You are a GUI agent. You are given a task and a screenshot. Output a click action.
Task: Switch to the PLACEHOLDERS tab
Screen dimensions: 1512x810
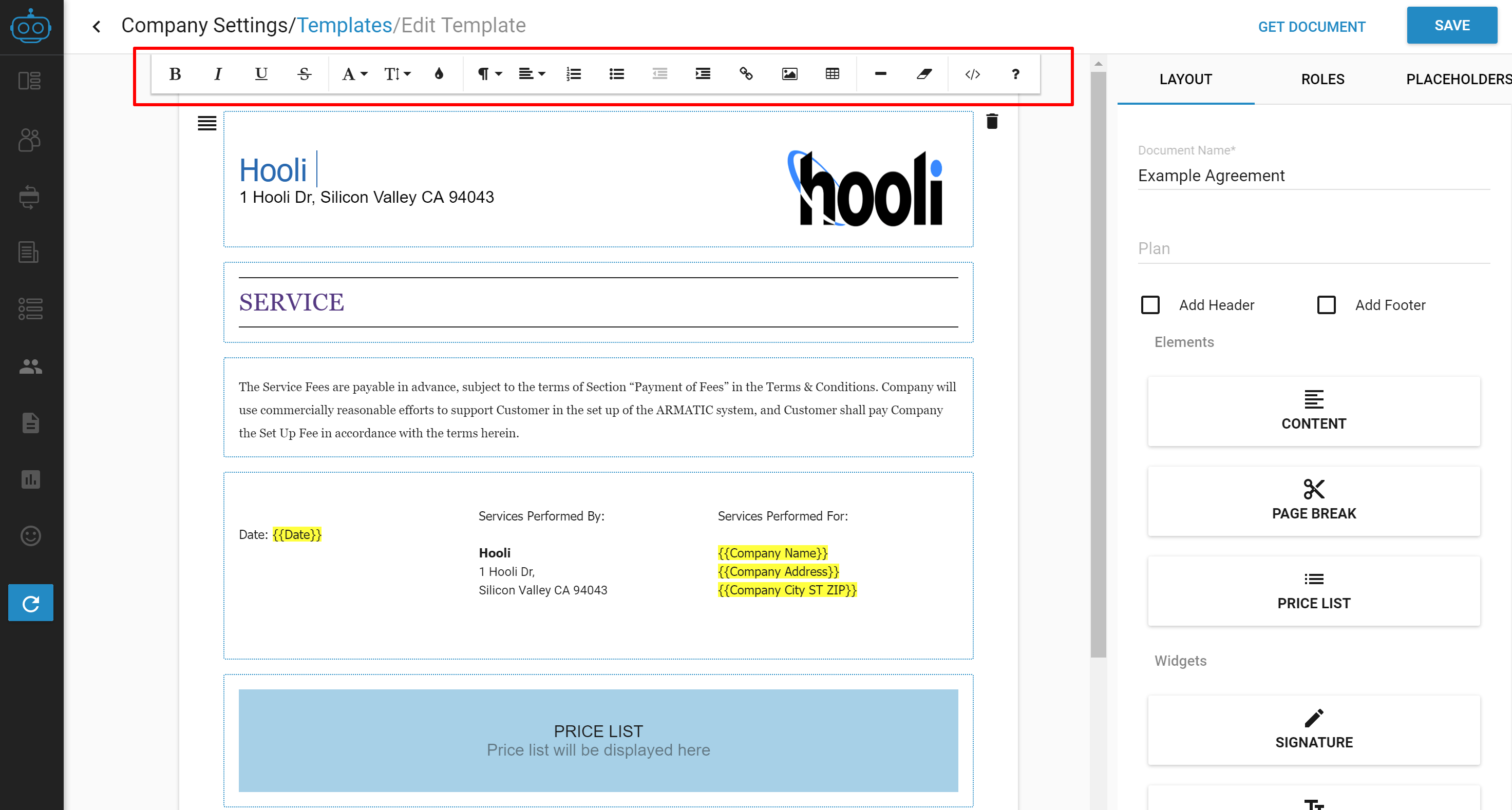point(1459,79)
